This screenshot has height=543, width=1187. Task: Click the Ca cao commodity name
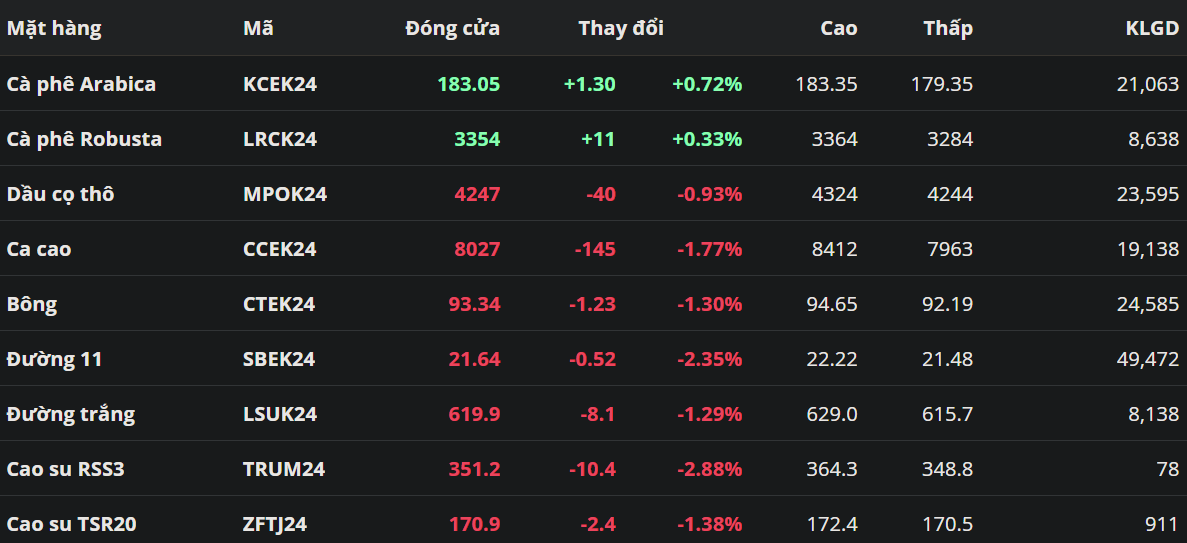coord(39,249)
